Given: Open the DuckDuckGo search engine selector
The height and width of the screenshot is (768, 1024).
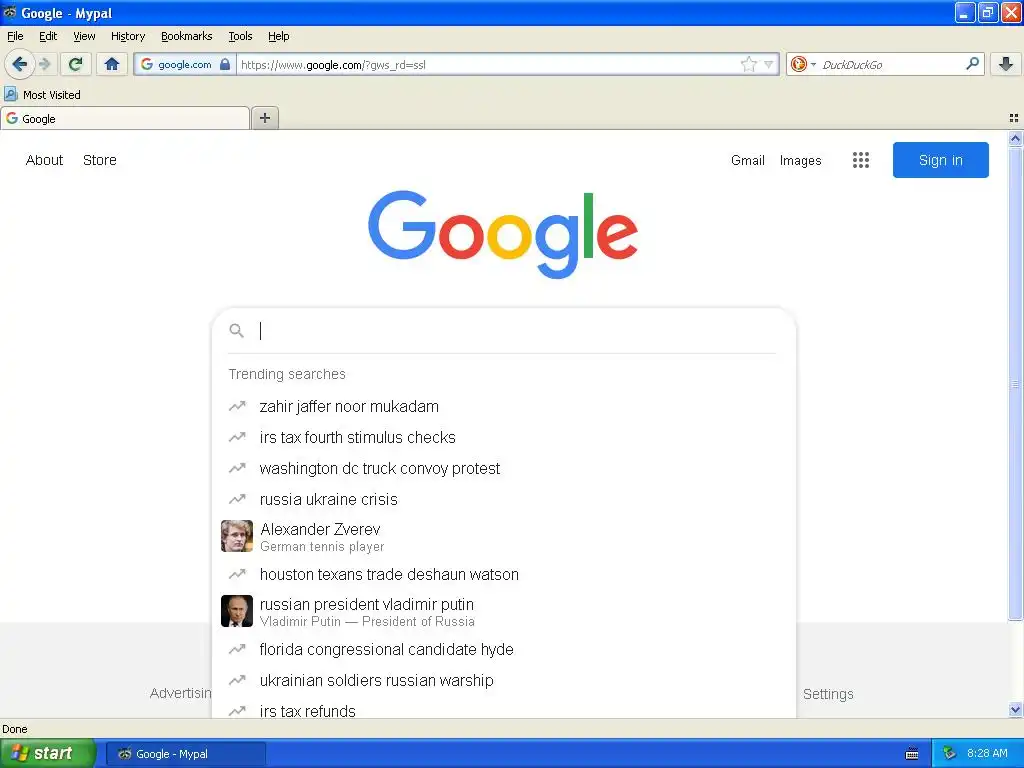Looking at the screenshot, I should [x=803, y=64].
